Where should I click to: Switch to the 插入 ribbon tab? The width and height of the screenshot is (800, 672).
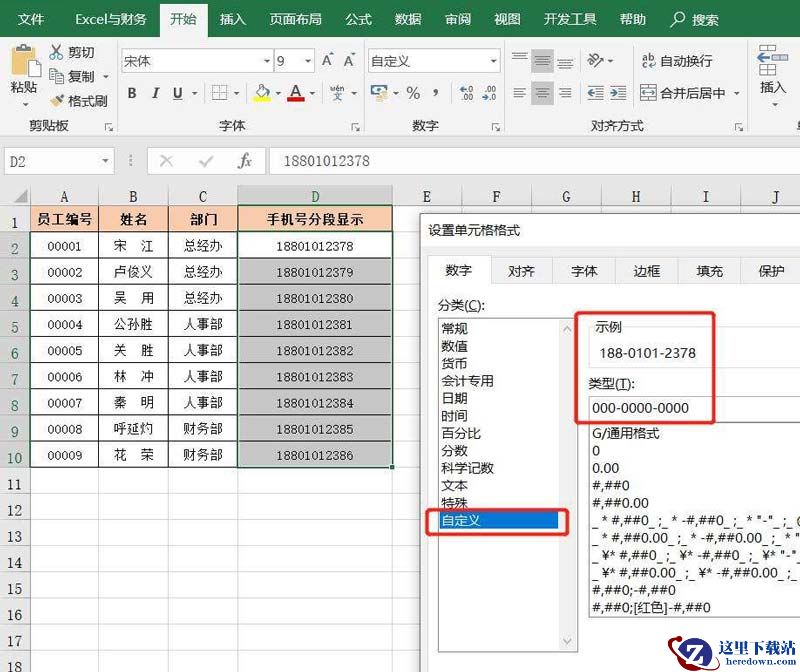(233, 19)
